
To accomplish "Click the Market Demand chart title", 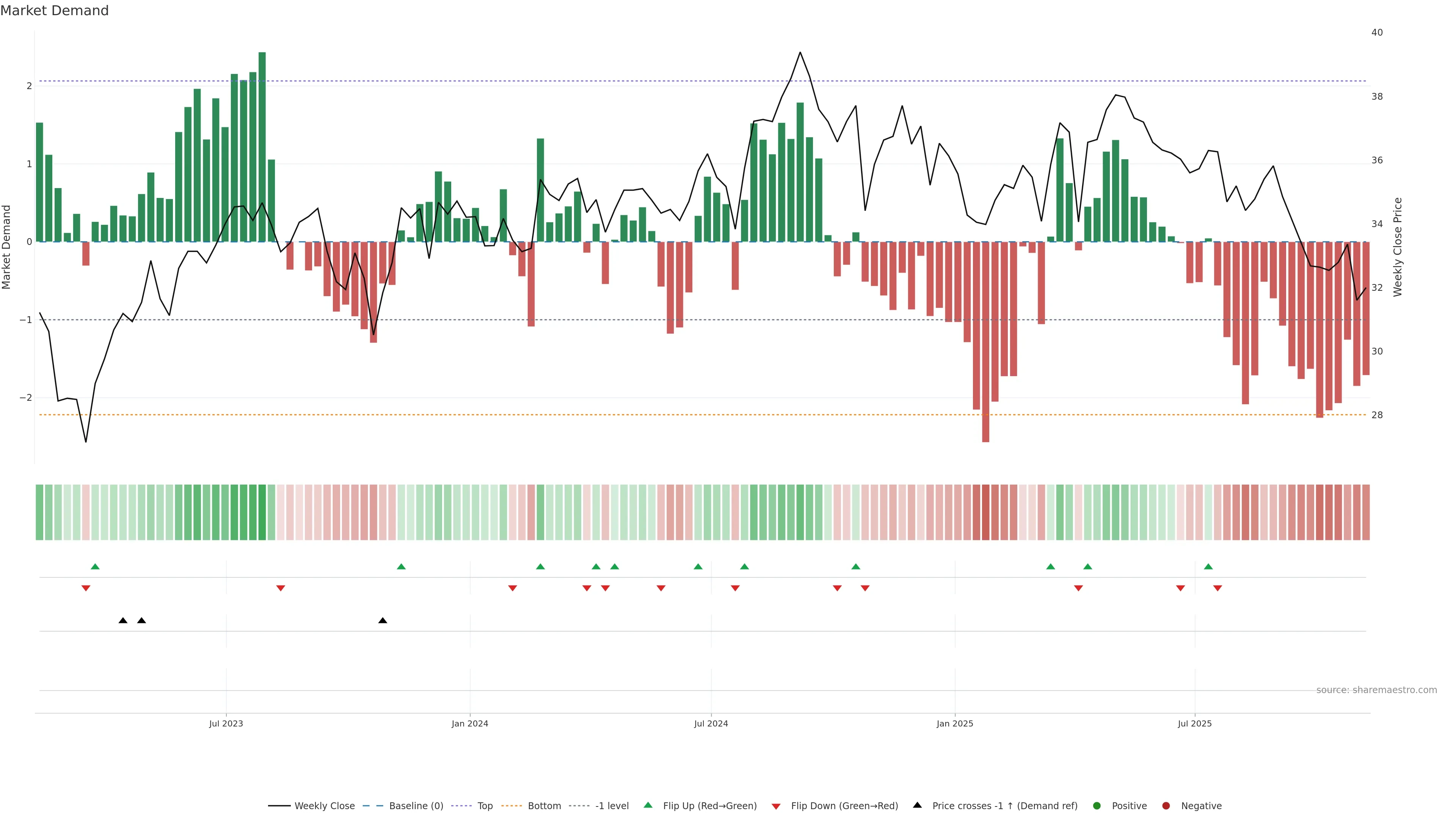I will click(54, 11).
